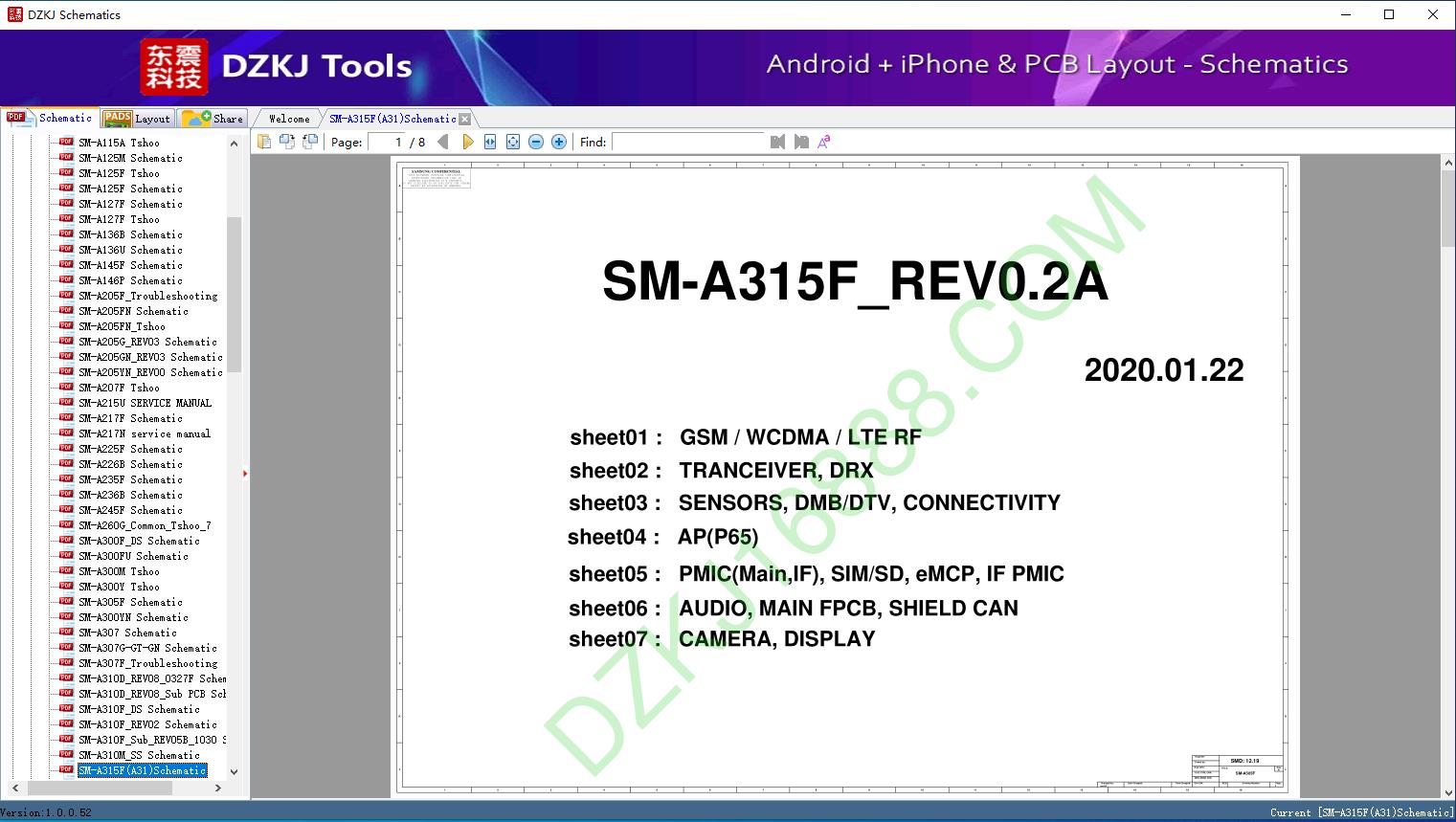Find the previous search match
The width and height of the screenshot is (1456, 822).
tap(777, 142)
